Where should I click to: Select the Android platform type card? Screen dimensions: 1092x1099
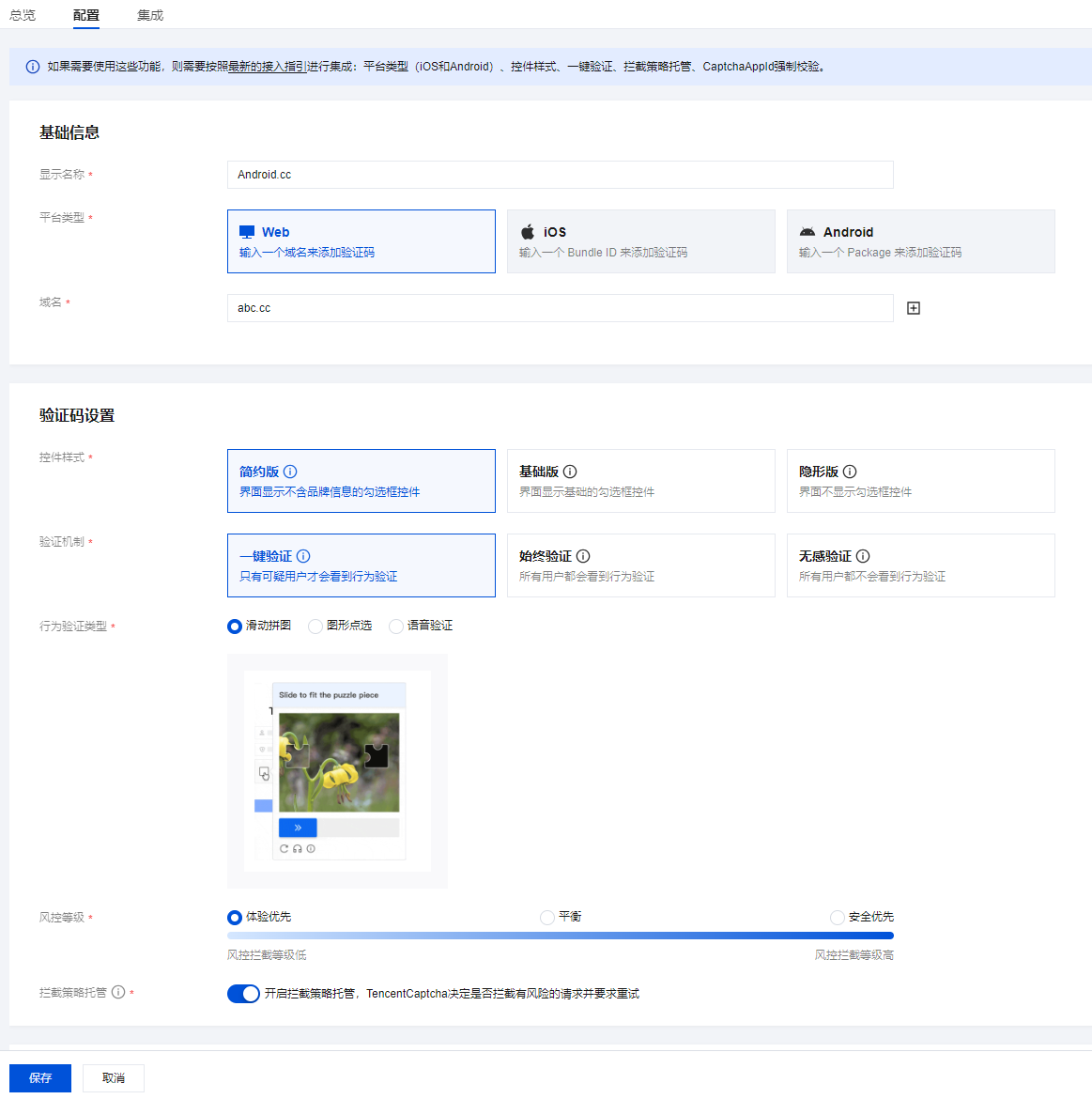[x=920, y=241]
